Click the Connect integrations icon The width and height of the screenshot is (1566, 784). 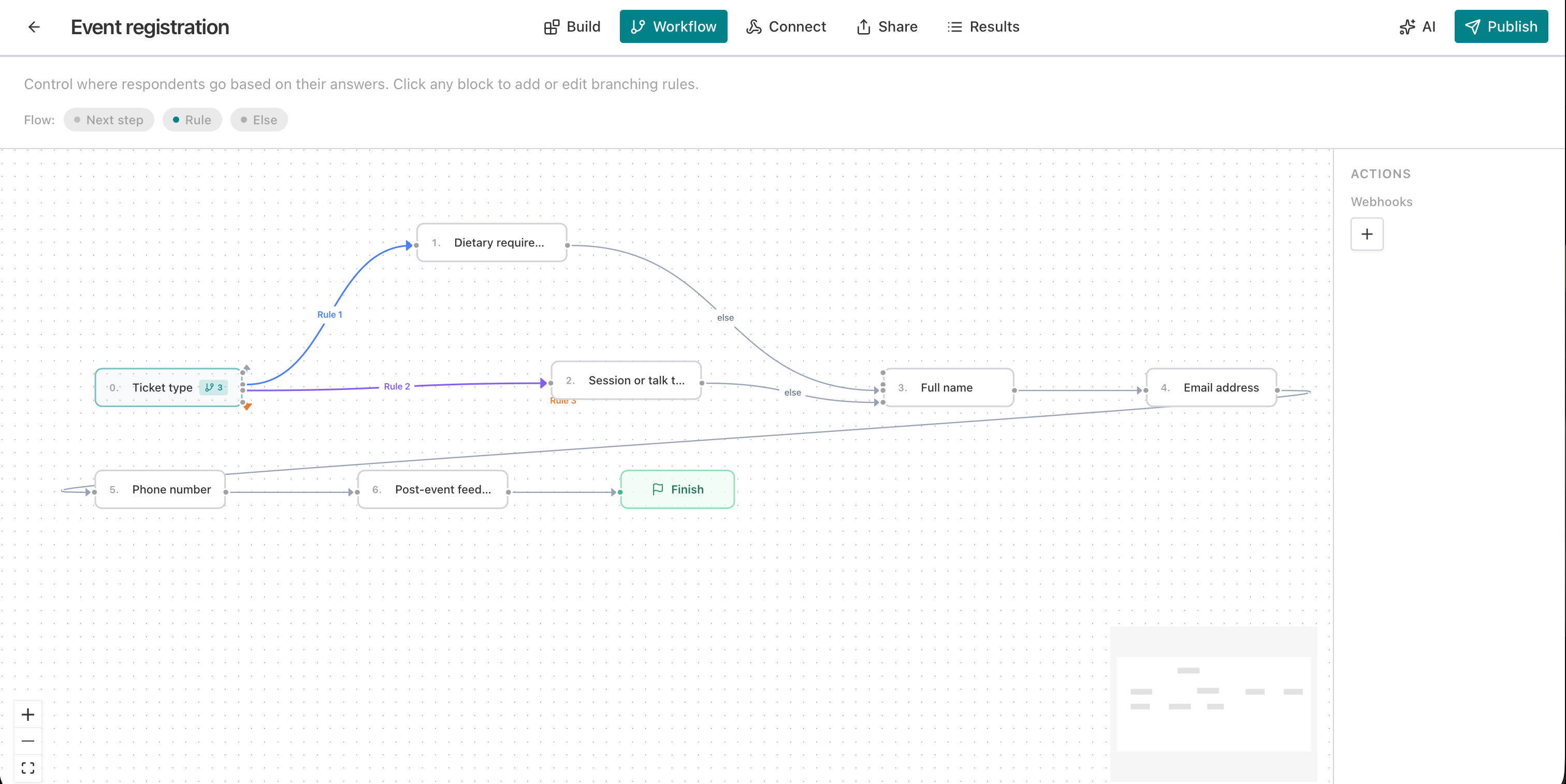[x=753, y=27]
